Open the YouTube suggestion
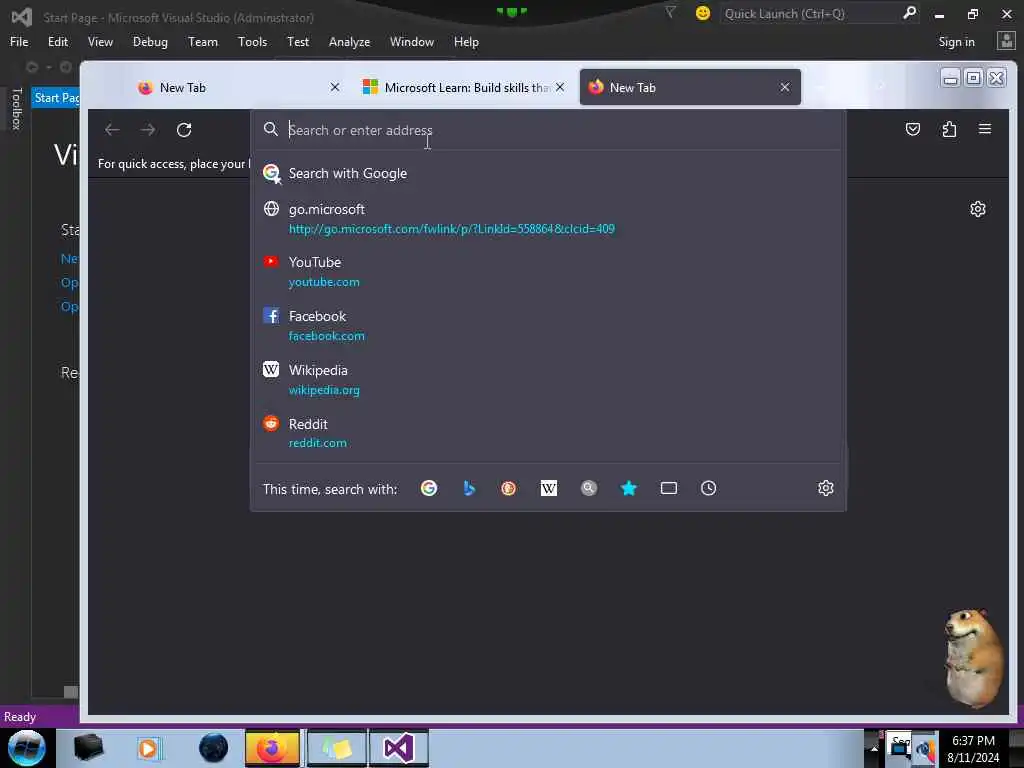 tap(548, 272)
